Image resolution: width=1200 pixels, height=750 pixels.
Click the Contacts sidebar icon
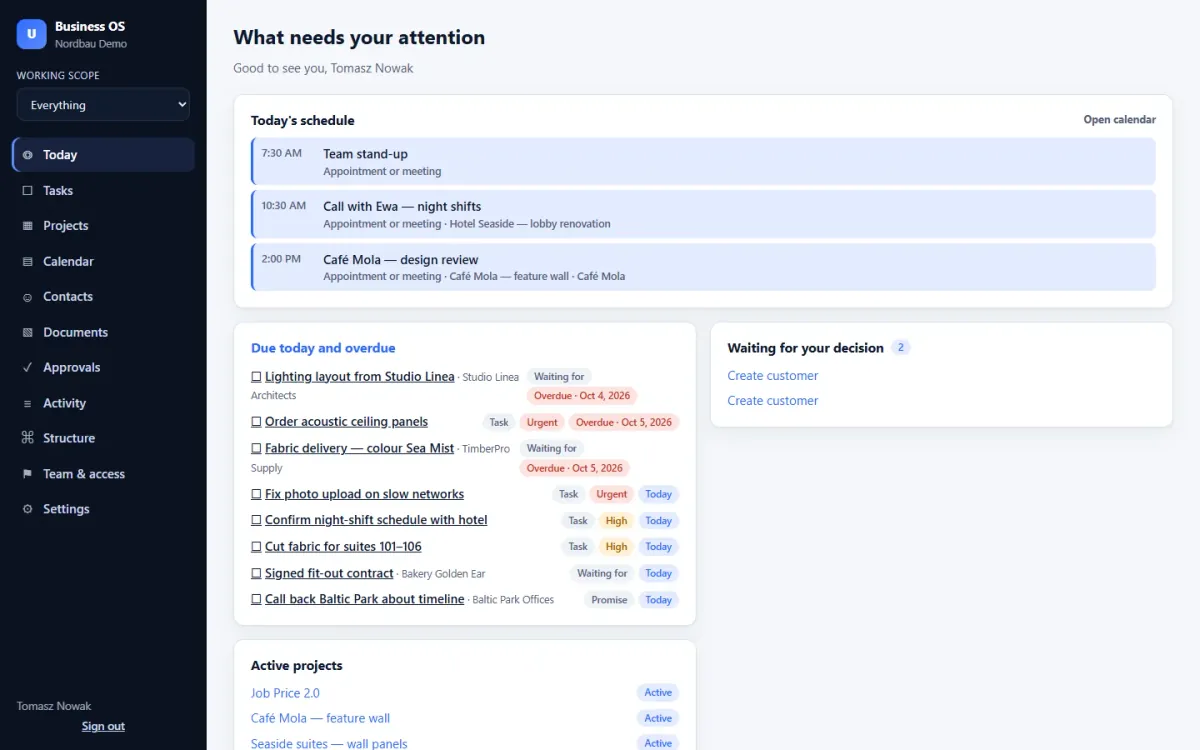coord(27,297)
